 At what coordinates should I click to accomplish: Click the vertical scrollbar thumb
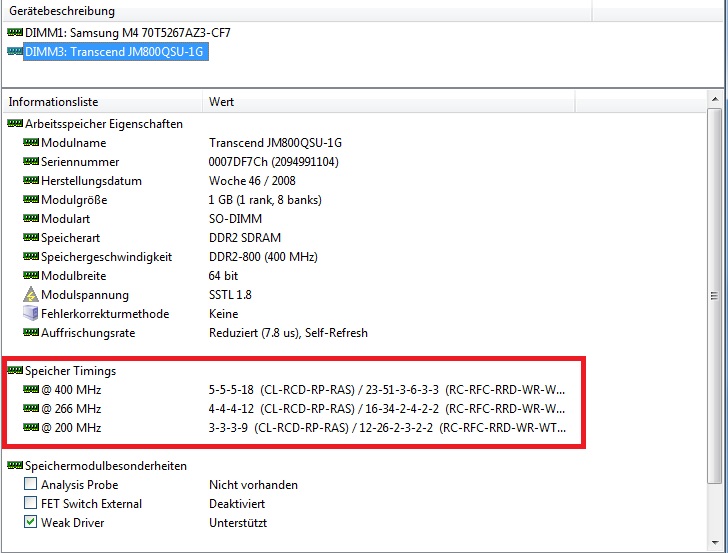tap(715, 296)
